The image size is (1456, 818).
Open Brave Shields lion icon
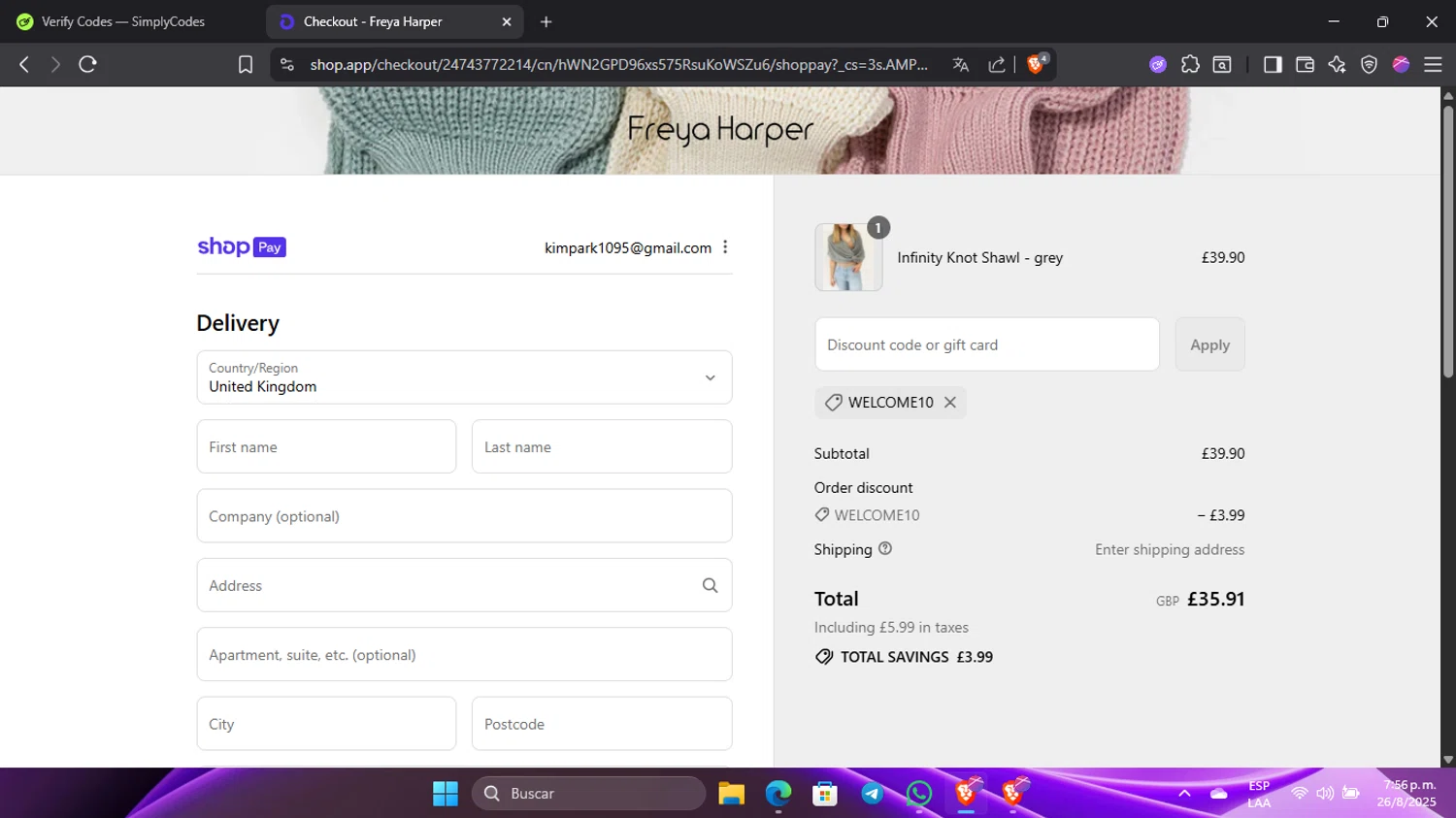coord(1036,64)
